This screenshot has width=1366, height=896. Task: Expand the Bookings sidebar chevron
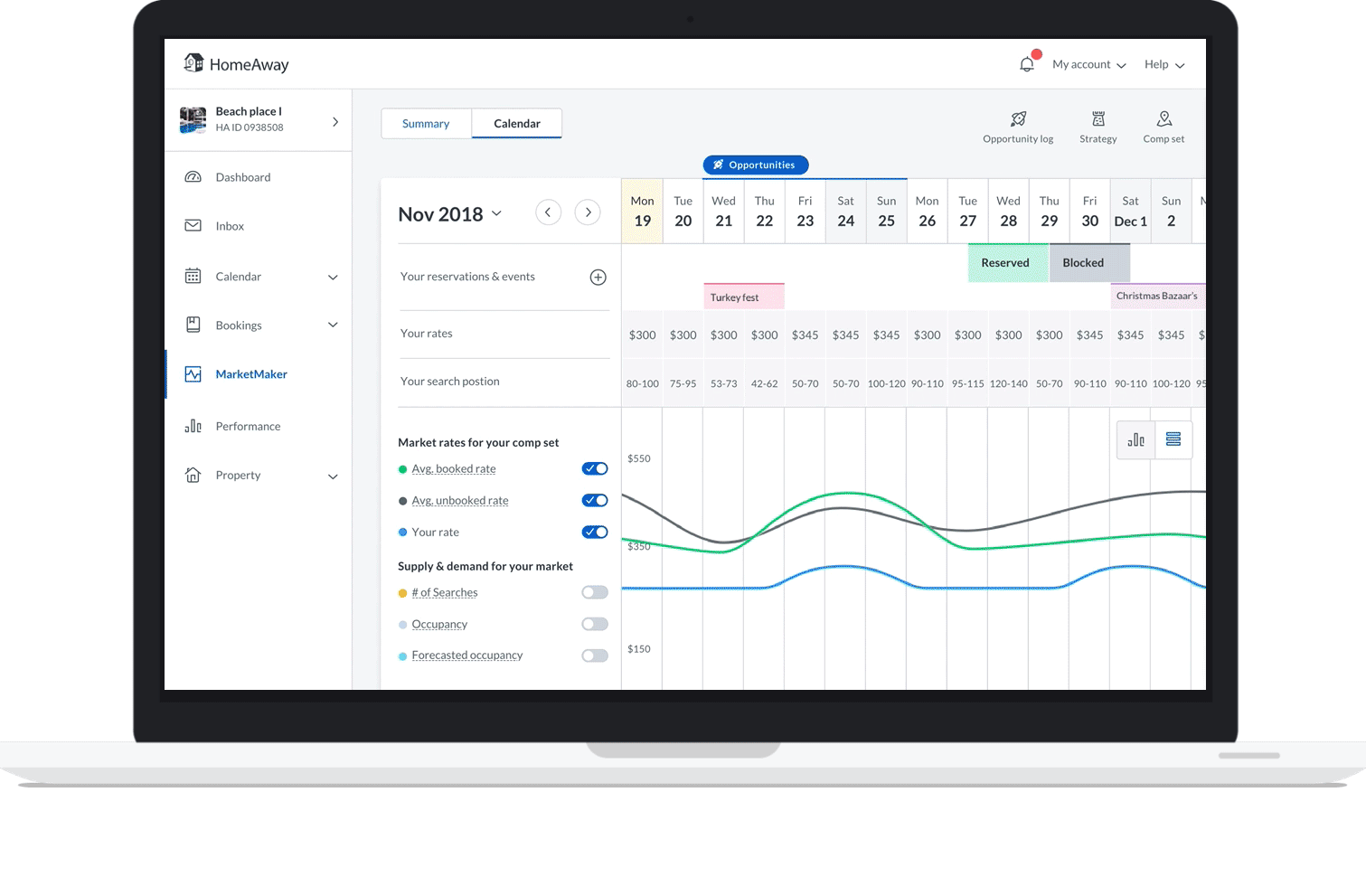pyautogui.click(x=333, y=325)
